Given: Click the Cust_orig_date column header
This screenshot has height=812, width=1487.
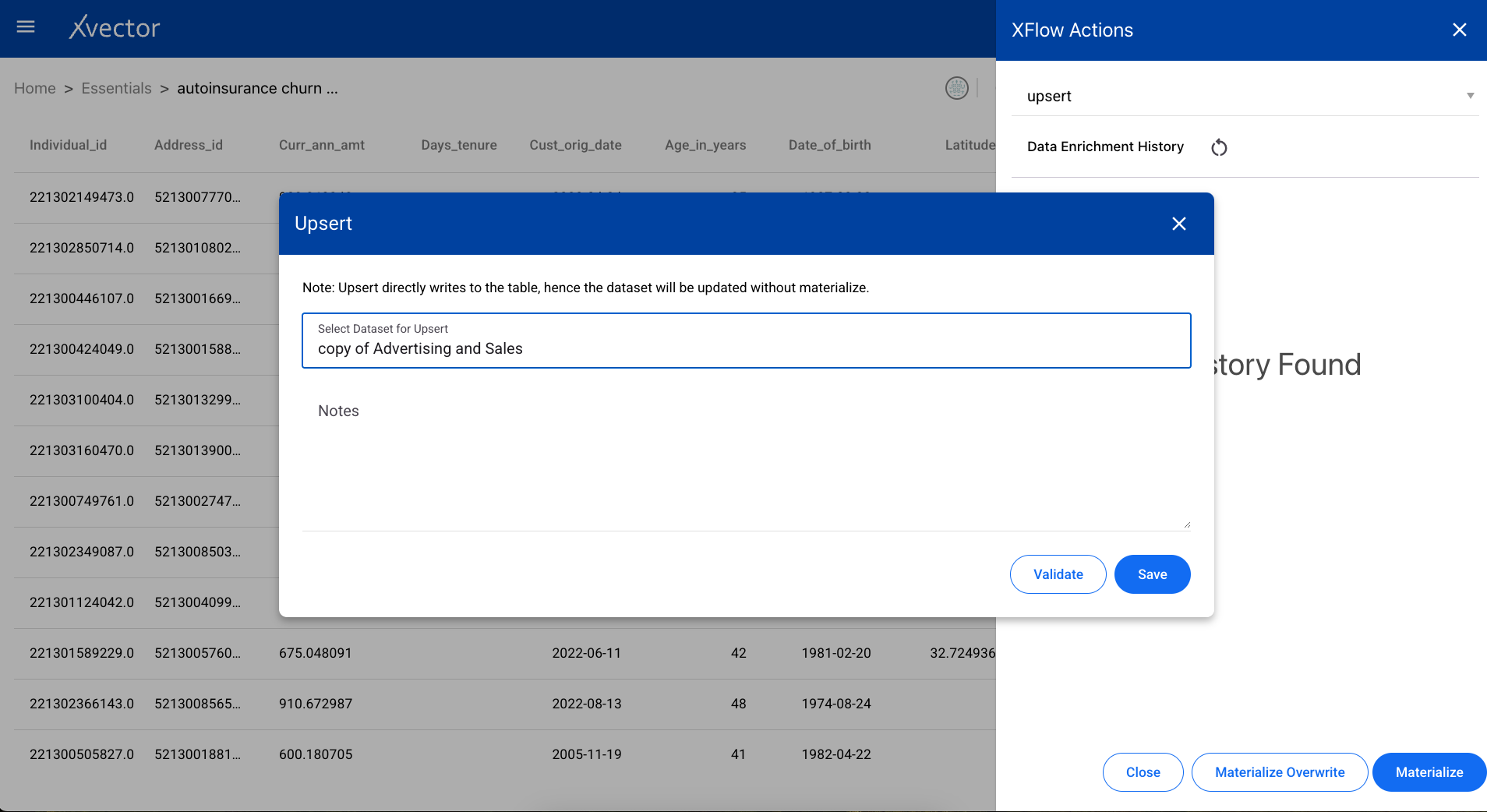Looking at the screenshot, I should coord(576,145).
